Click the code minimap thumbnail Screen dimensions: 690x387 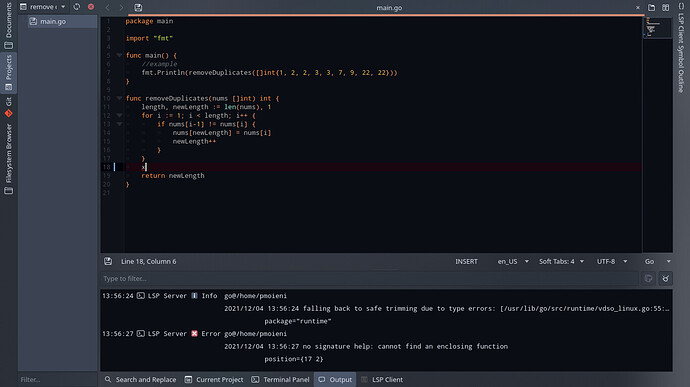click(x=657, y=27)
